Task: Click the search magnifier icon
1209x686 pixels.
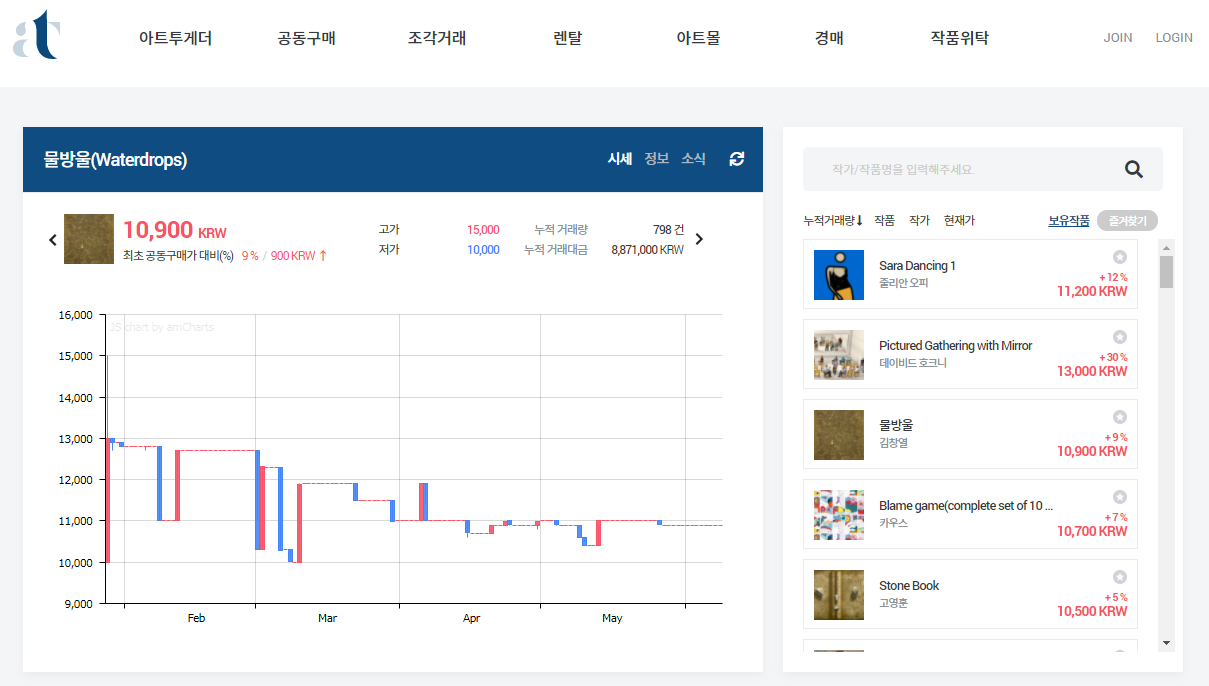Action: pos(1134,169)
